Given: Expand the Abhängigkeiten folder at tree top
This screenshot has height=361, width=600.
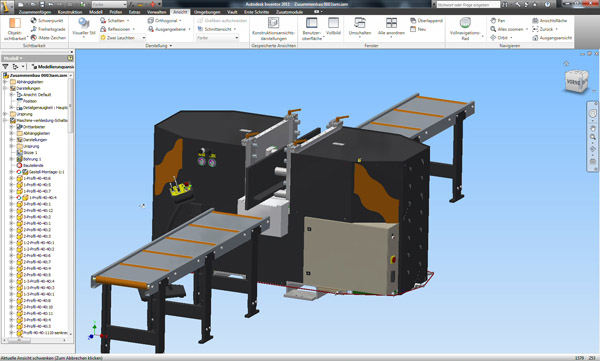Looking at the screenshot, I should pyautogui.click(x=5, y=82).
